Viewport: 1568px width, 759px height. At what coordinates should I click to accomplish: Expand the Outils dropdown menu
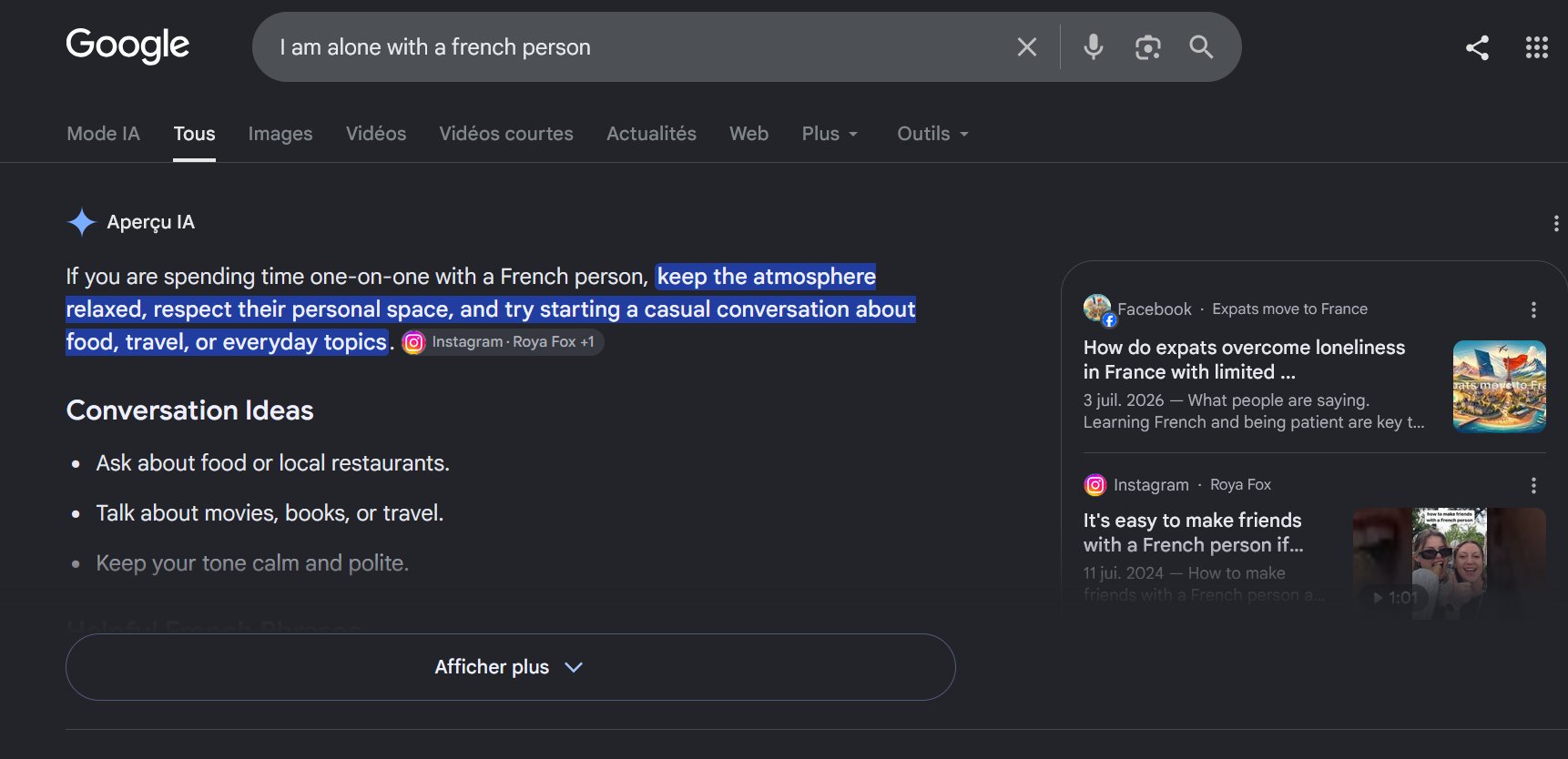point(932,134)
